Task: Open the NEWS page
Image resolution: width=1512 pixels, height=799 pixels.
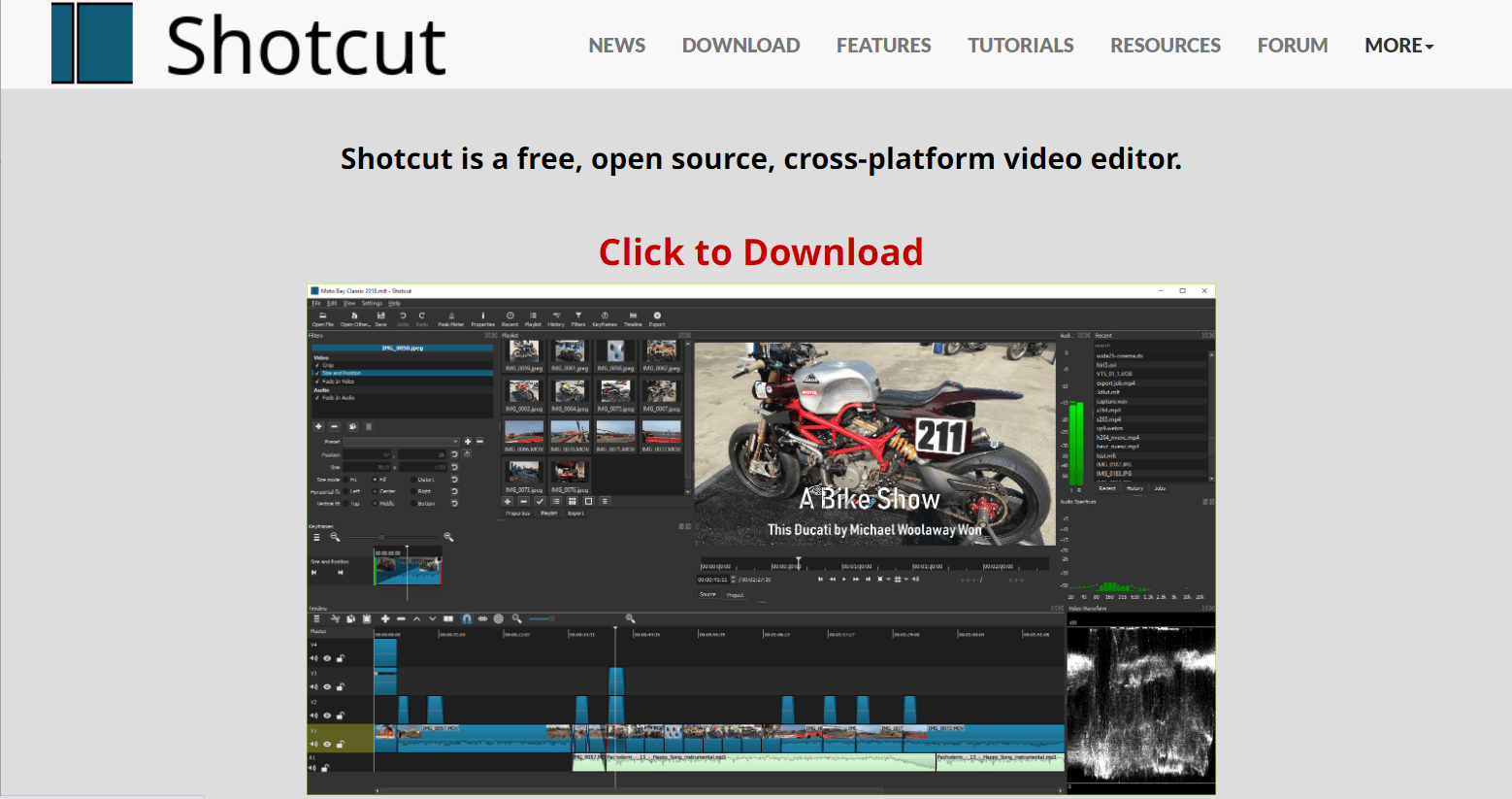Action: point(617,46)
